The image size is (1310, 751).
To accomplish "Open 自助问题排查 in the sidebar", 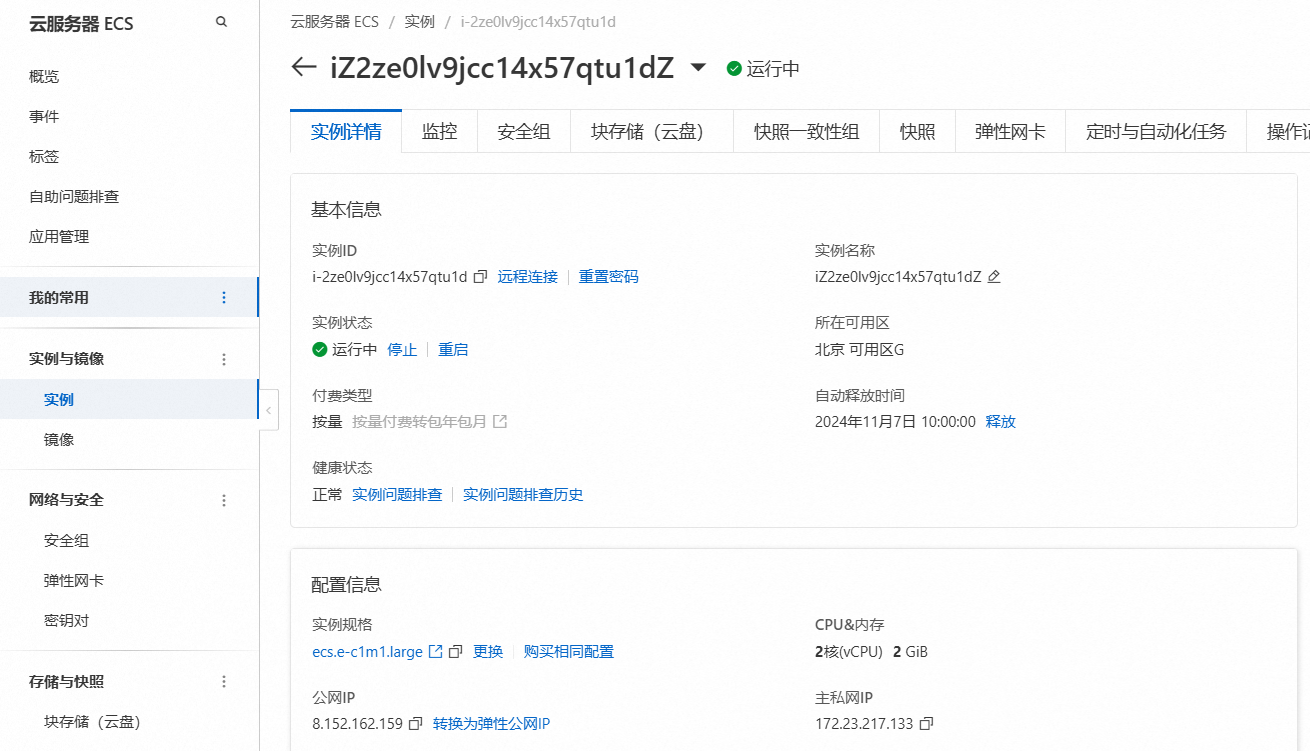I will pyautogui.click(x=74, y=197).
